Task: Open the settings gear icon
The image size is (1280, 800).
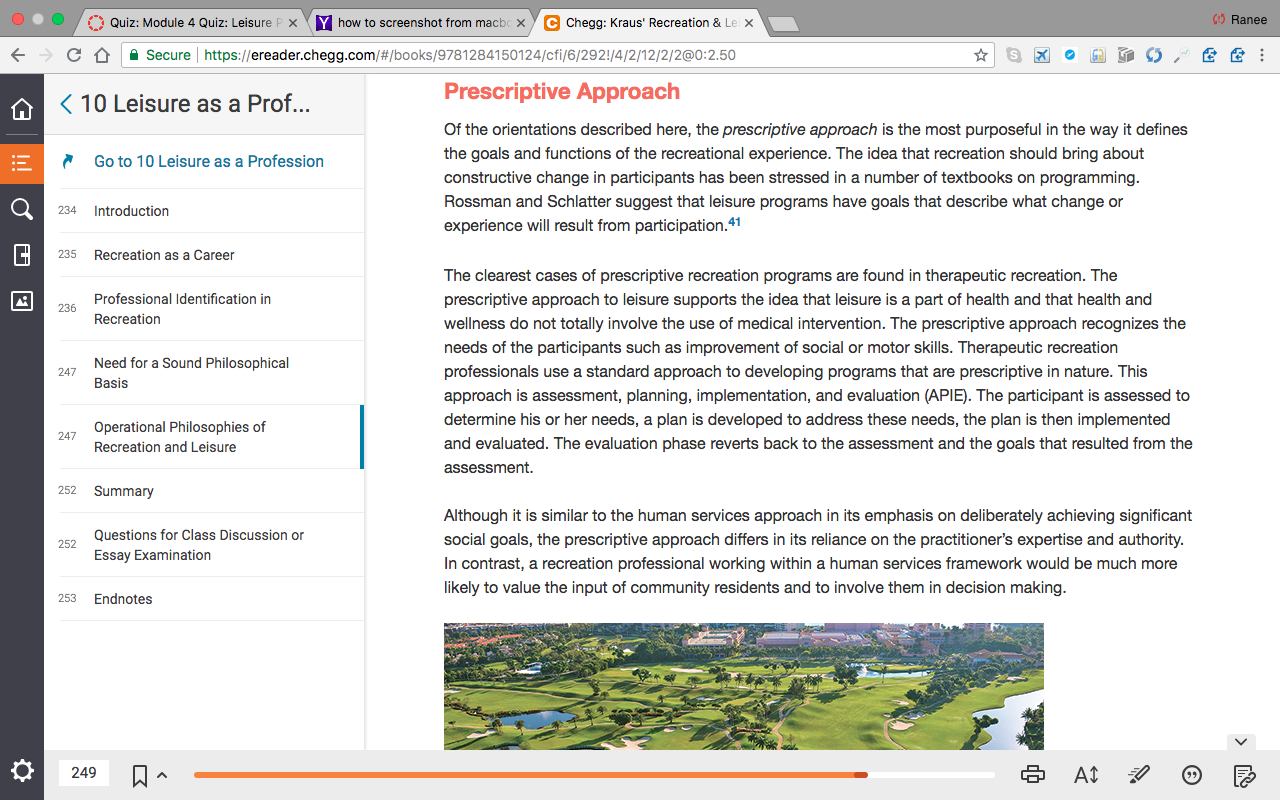Action: [22, 771]
